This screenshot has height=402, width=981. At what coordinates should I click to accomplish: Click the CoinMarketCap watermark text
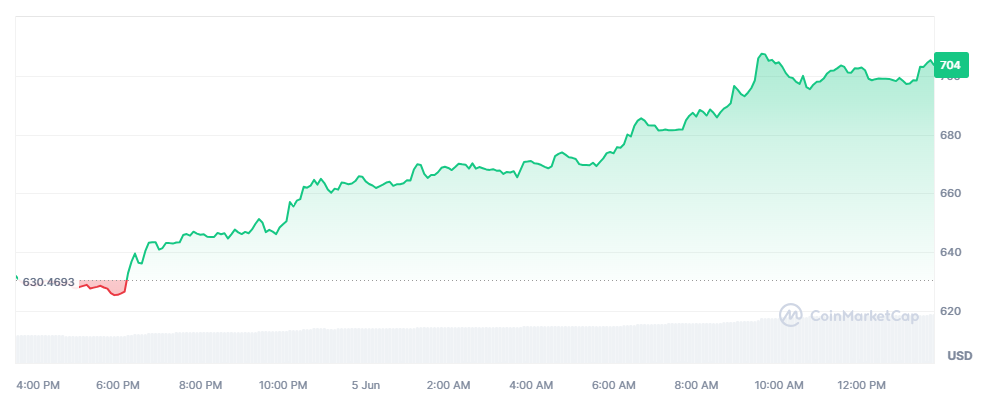tap(864, 317)
